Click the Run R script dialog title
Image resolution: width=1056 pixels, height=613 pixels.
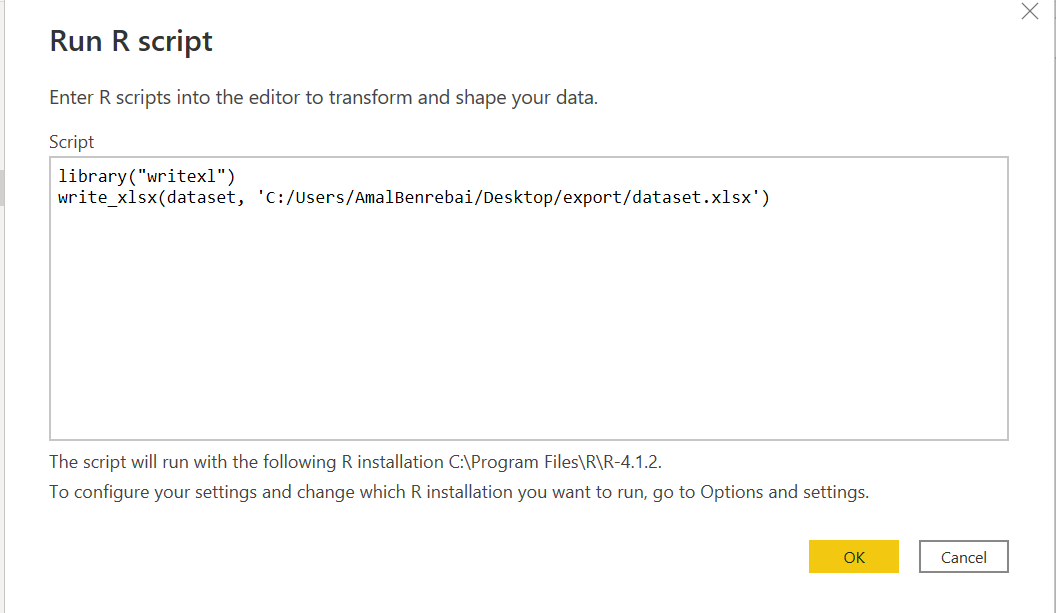(x=130, y=41)
